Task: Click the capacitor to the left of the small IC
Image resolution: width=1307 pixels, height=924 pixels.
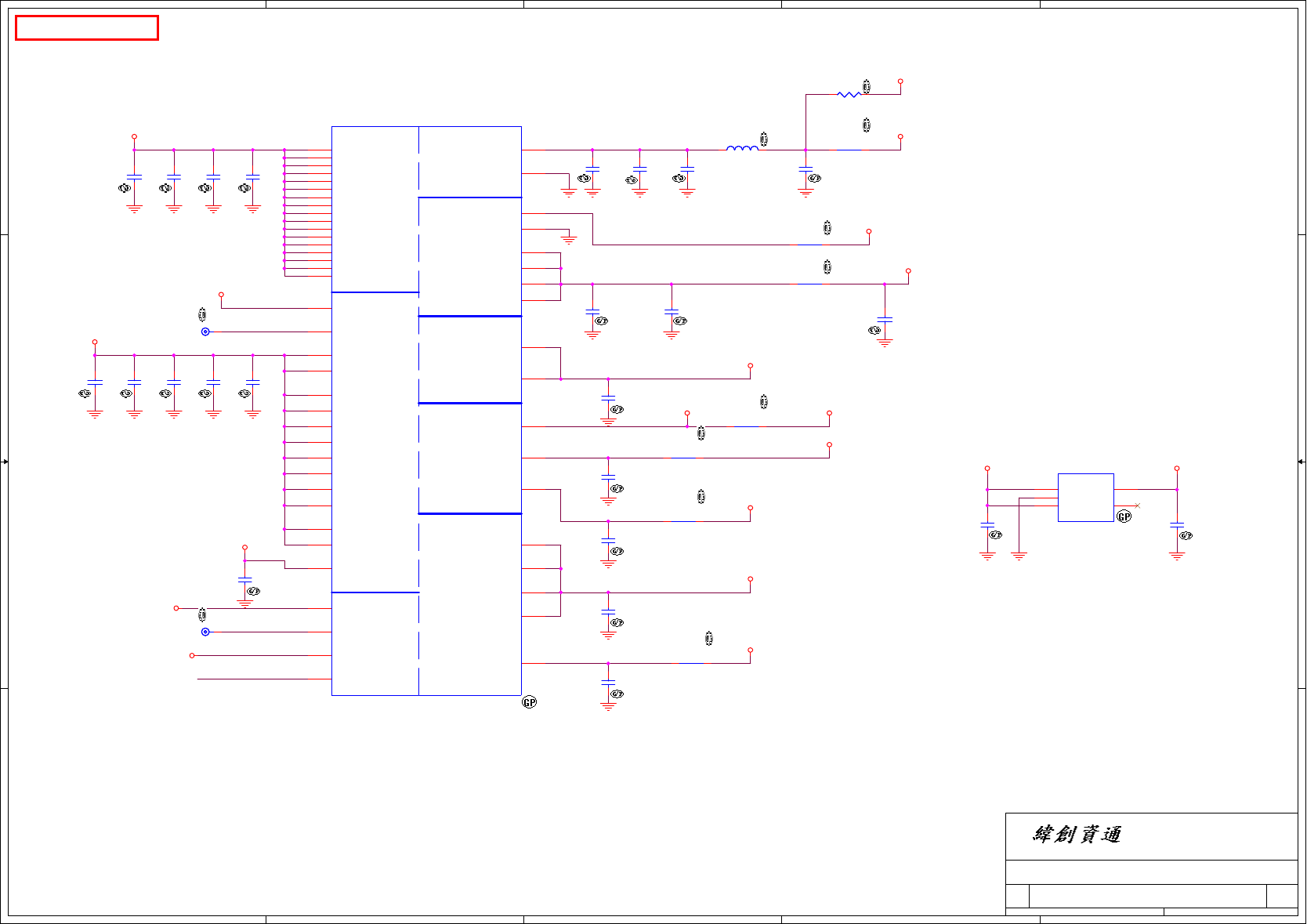Action: [987, 525]
